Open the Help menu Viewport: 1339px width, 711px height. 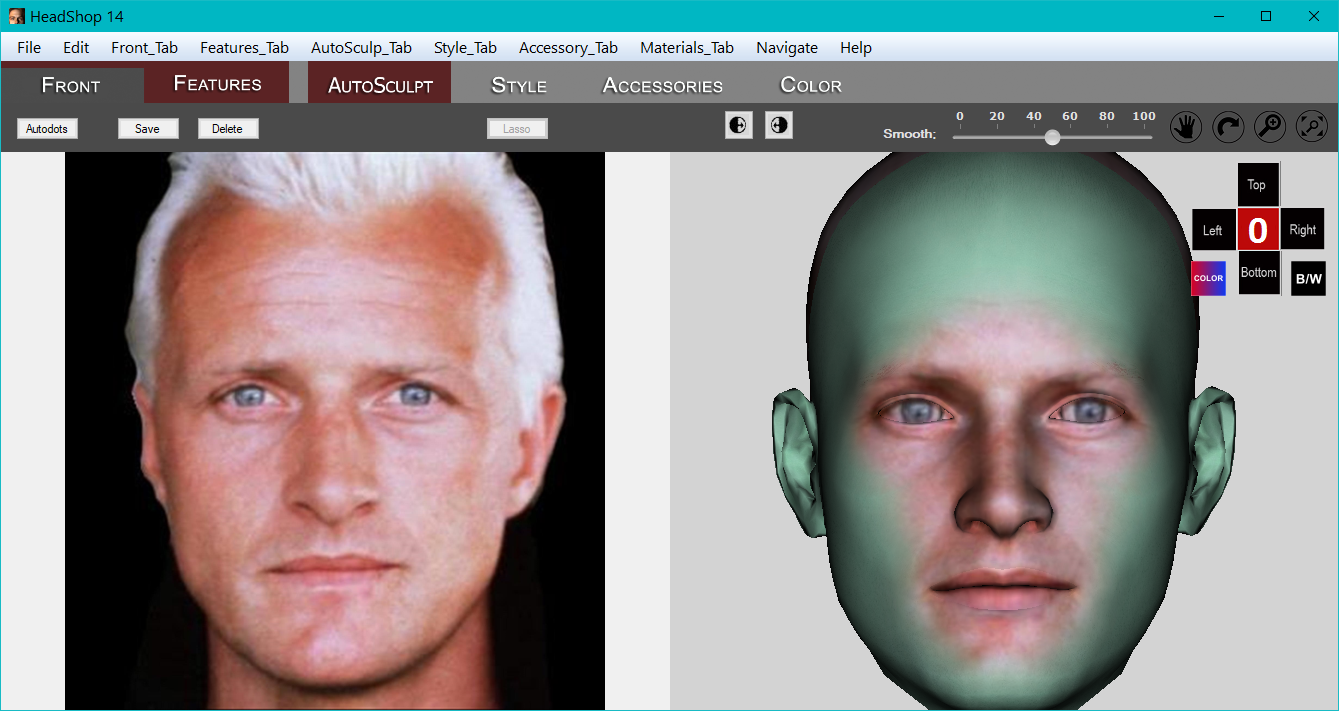856,47
